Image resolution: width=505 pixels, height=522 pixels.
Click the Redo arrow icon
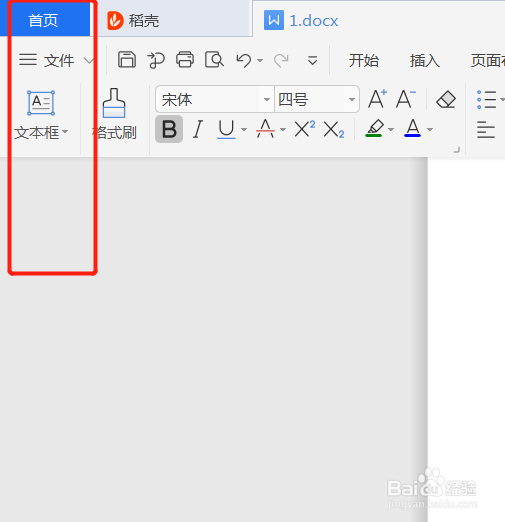click(281, 61)
